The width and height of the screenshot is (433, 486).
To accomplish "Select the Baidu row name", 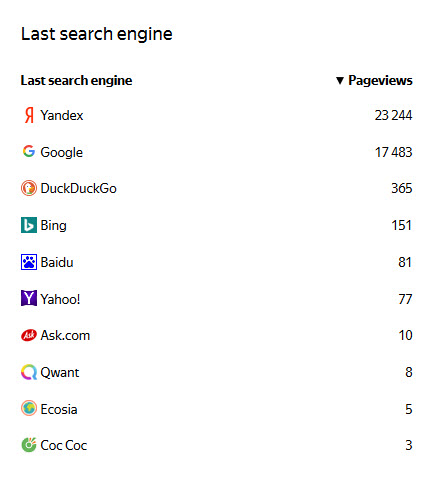I will click(57, 262).
